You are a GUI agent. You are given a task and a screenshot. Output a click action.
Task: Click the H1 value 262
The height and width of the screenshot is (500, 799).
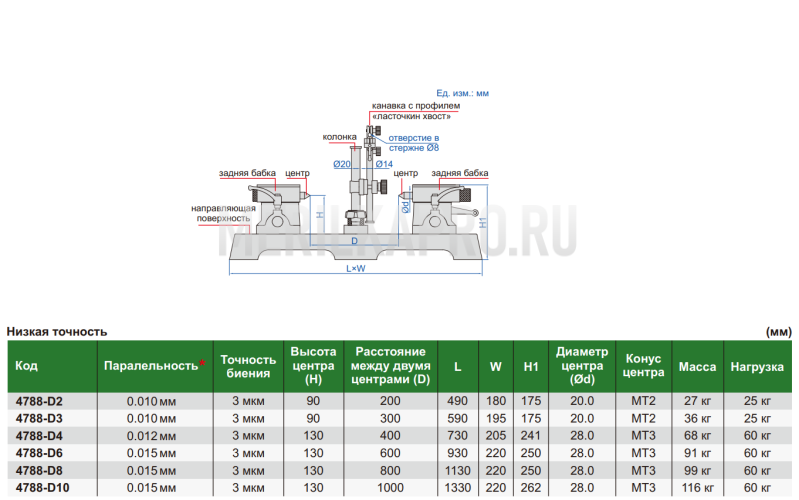coord(531,488)
